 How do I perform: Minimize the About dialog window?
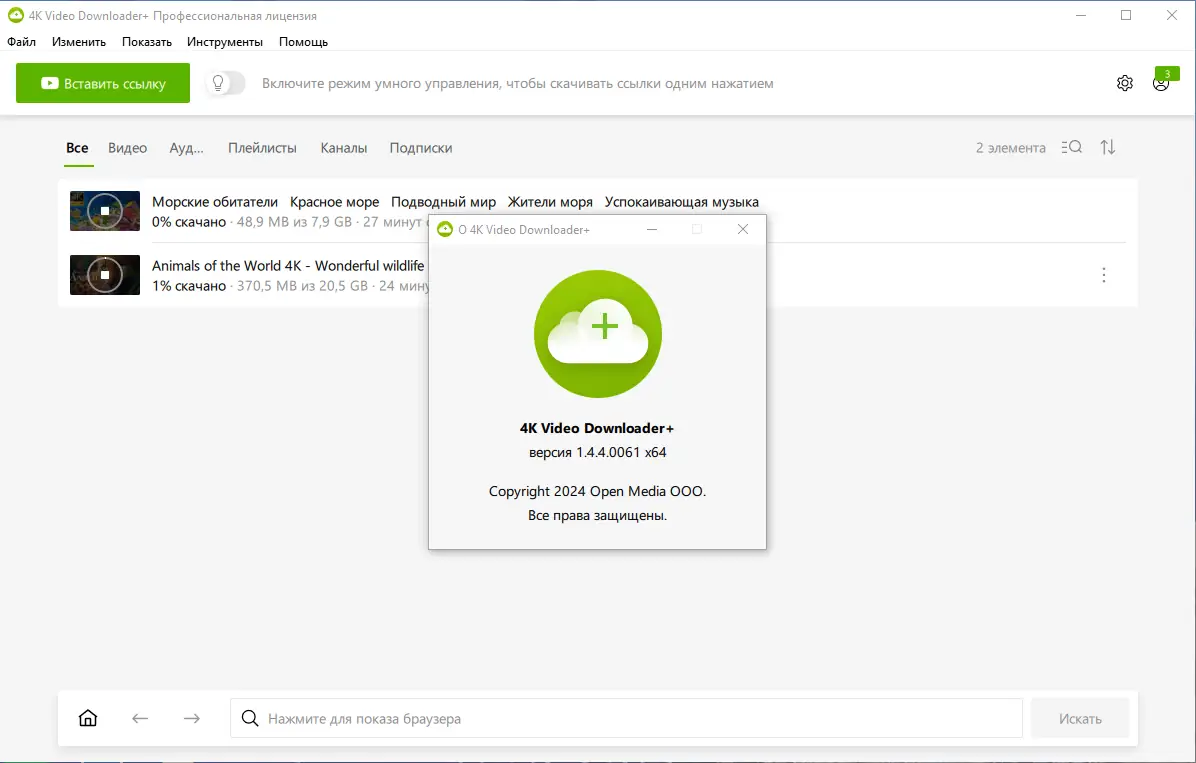651,229
